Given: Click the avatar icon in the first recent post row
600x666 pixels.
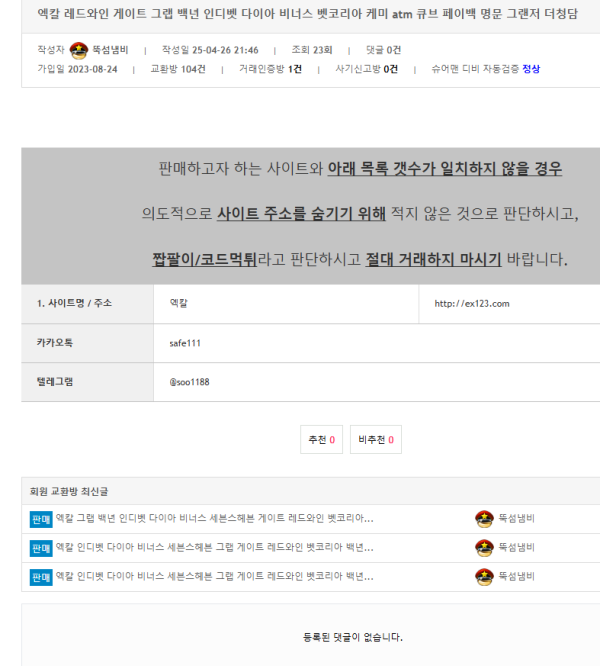Looking at the screenshot, I should click(484, 519).
